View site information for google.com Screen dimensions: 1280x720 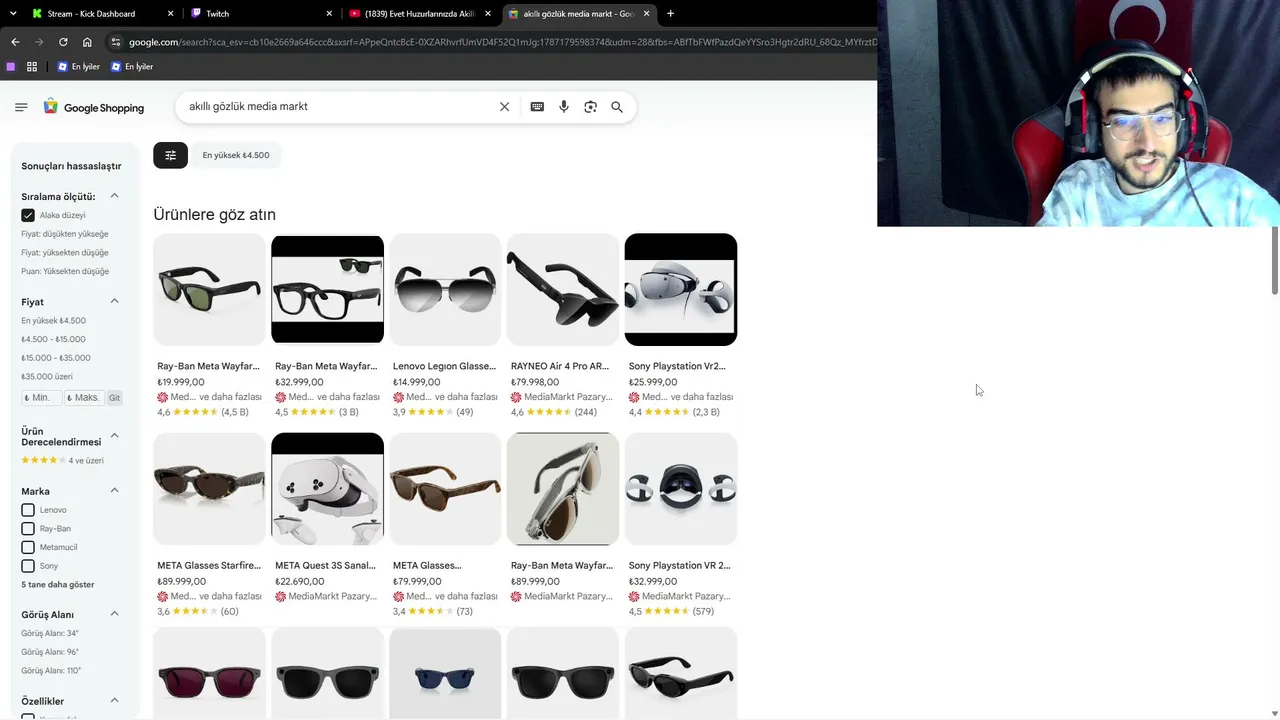(116, 42)
